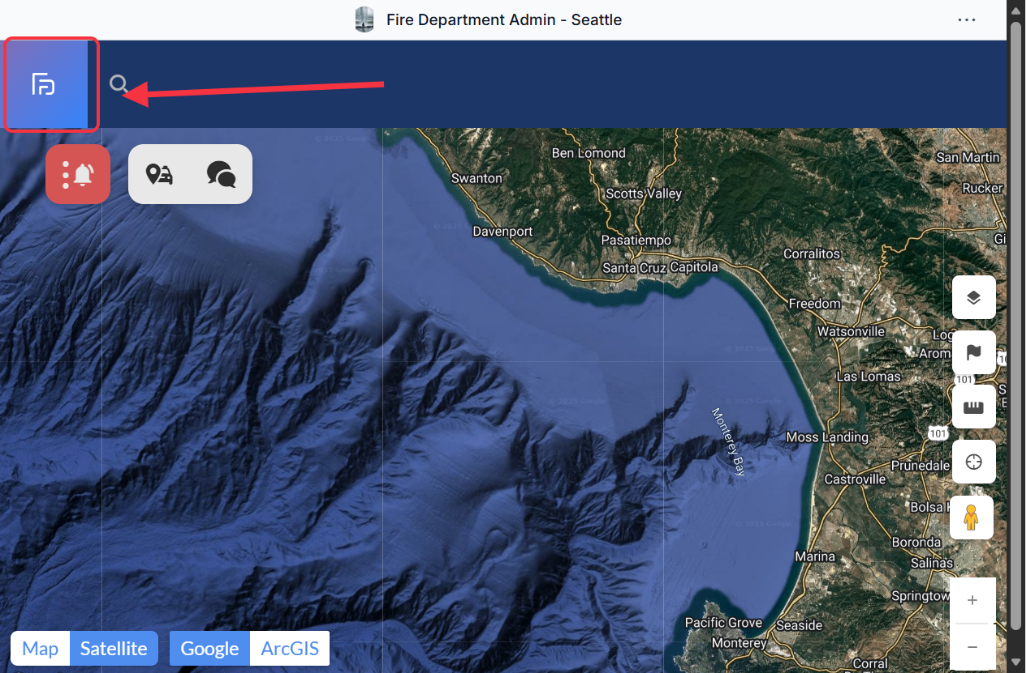The width and height of the screenshot is (1026, 673).
Task: Click the app logo button at top-left
Action: 44,85
